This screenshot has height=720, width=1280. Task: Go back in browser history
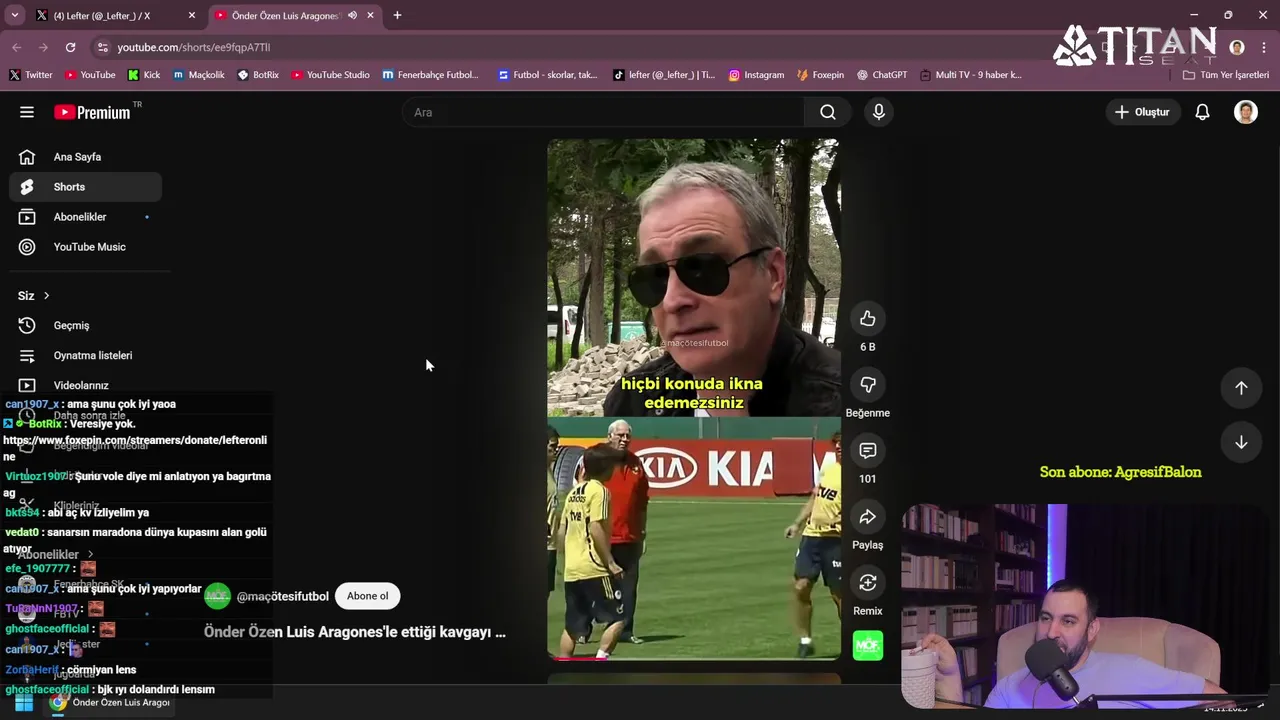(17, 47)
